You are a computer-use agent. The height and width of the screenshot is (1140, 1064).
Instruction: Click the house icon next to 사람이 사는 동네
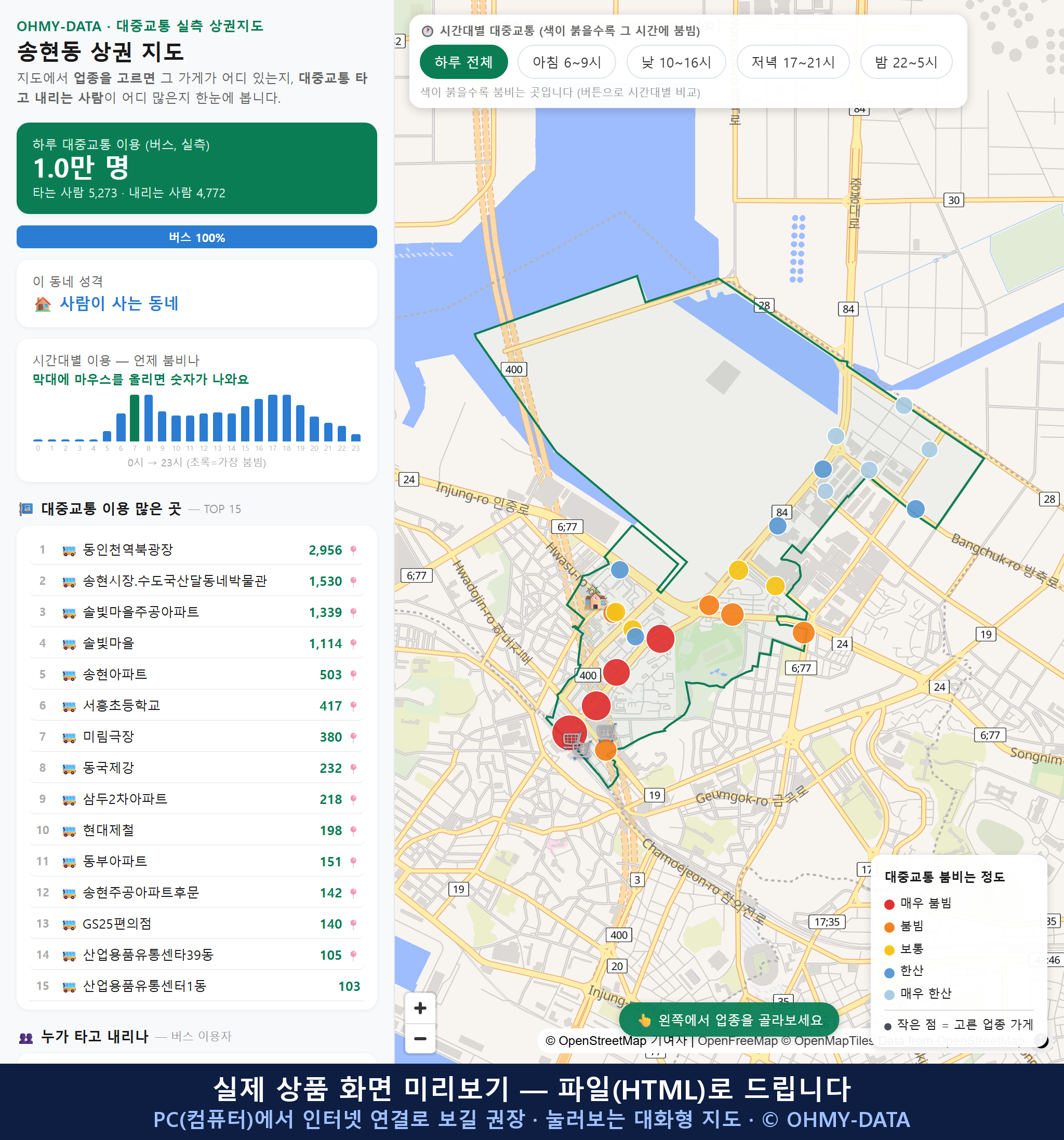(43, 304)
